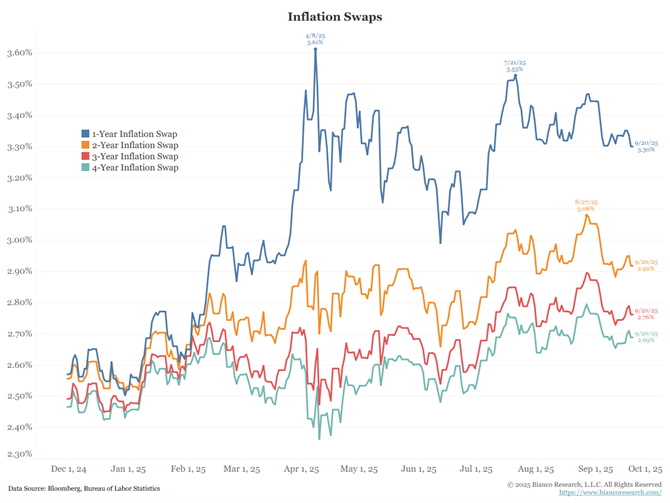Select the 3-Year Inflation Swap legend label
Image resolution: width=670 pixels, height=503 pixels.
coord(135,156)
